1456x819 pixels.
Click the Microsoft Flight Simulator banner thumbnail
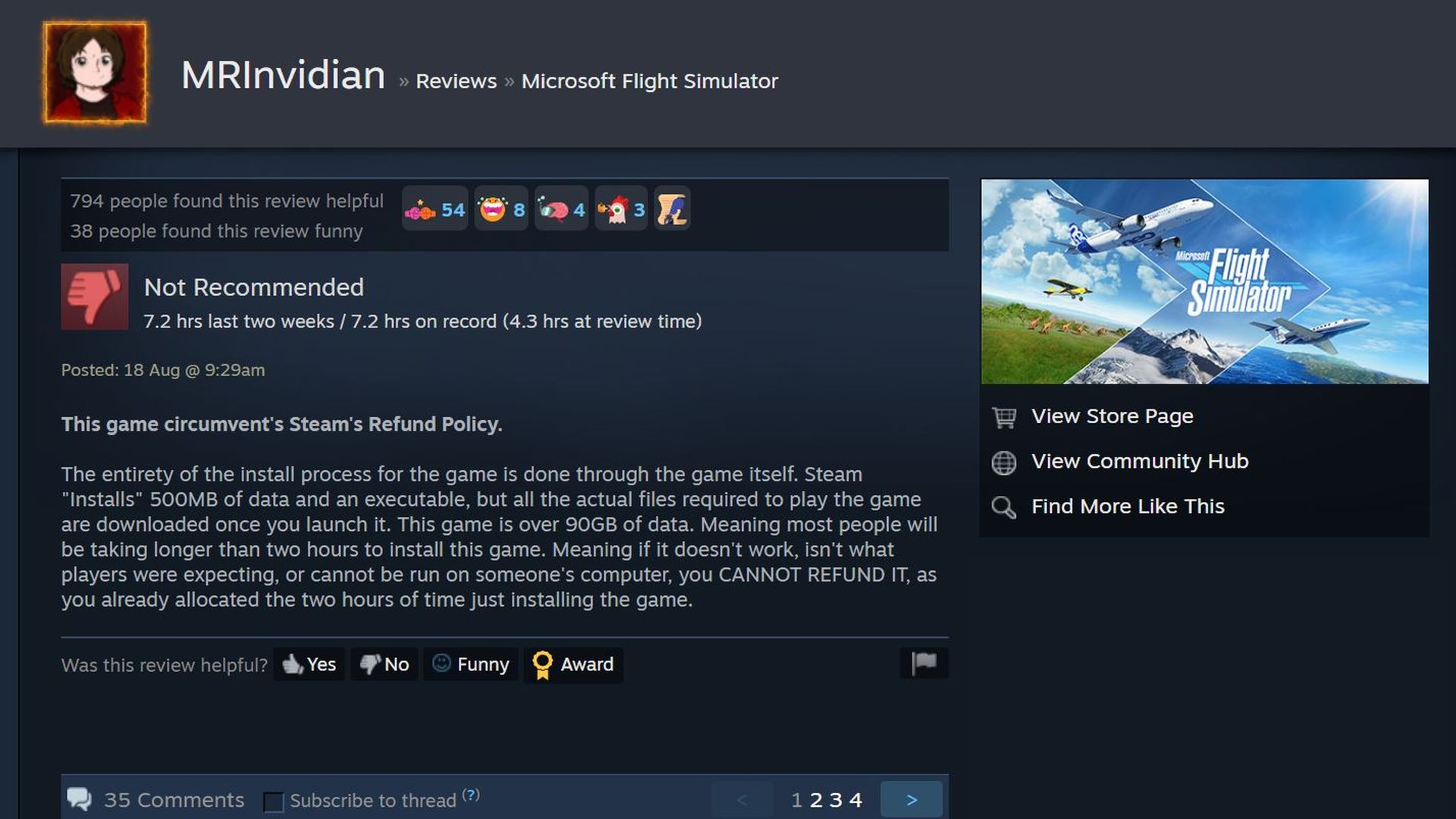pos(1204,282)
